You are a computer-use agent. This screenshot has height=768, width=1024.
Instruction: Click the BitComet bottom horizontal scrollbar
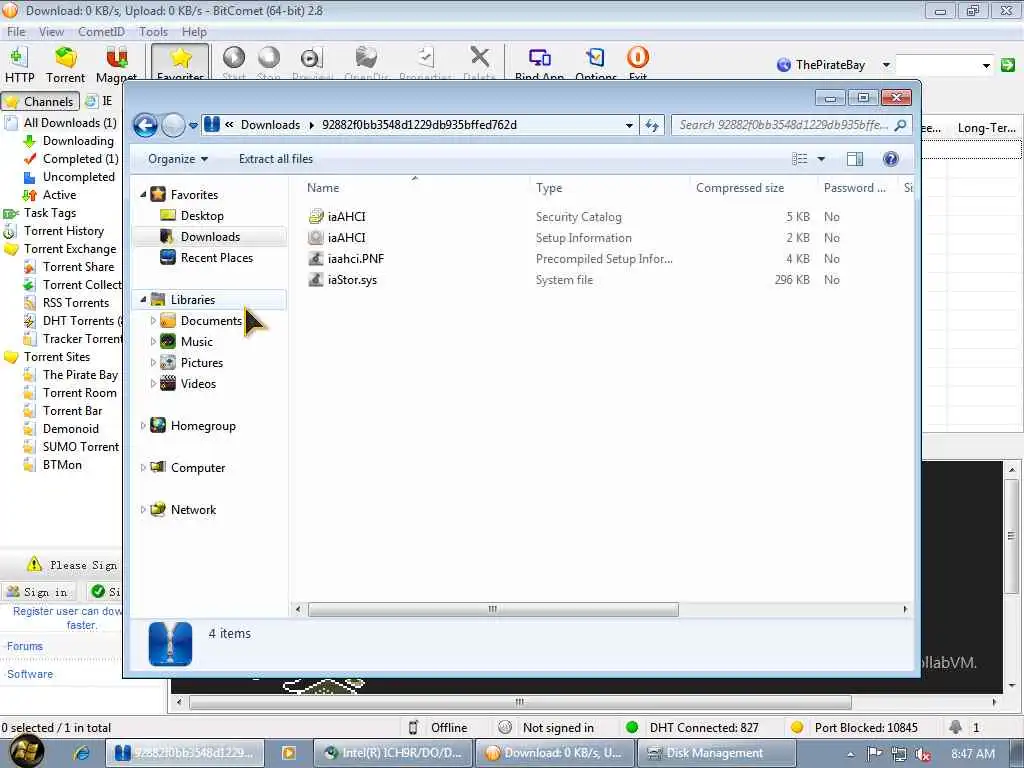520,702
